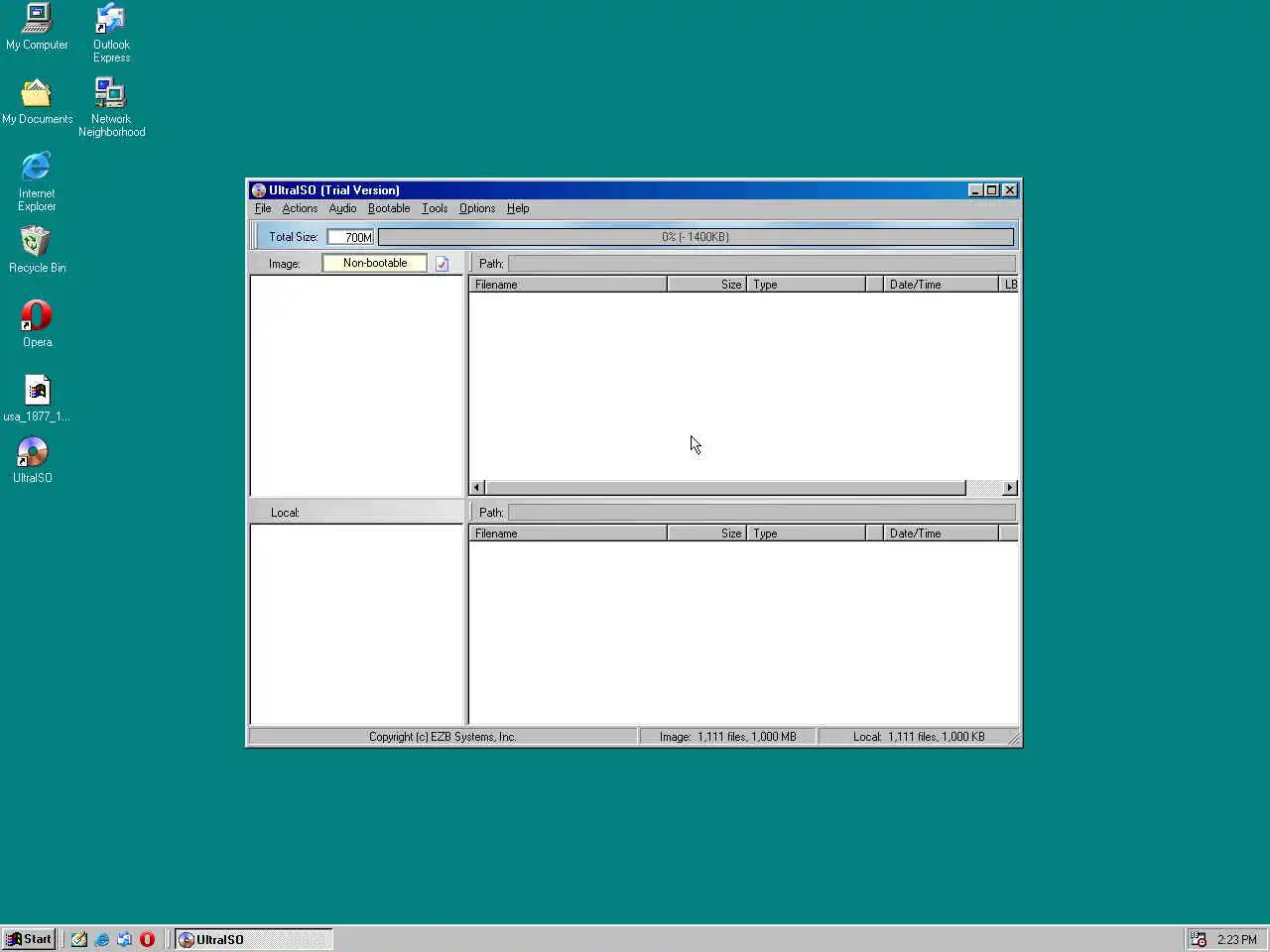The height and width of the screenshot is (952, 1270).
Task: Sort local files by Filename column
Action: (x=568, y=534)
